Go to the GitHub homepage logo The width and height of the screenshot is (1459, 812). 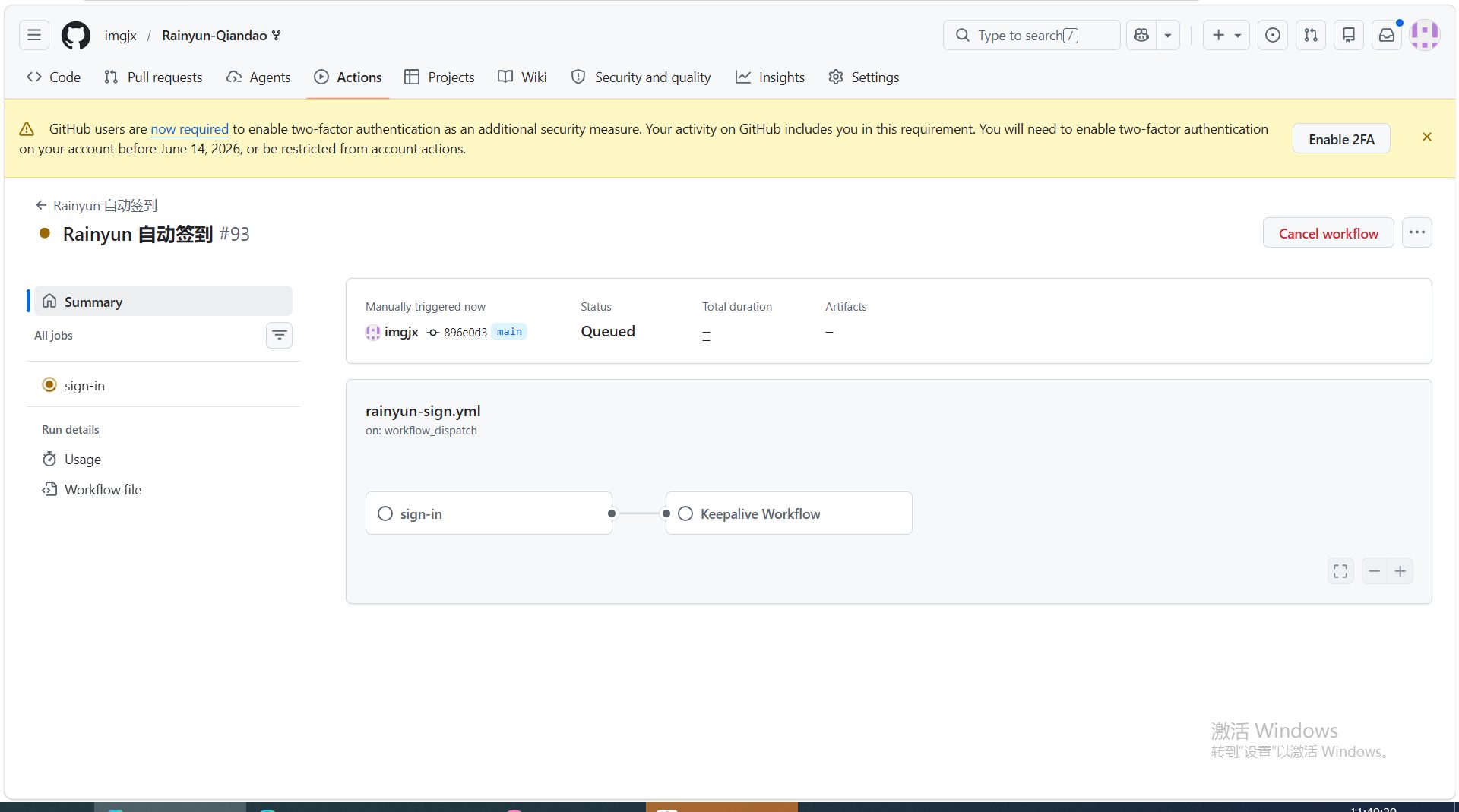(76, 35)
